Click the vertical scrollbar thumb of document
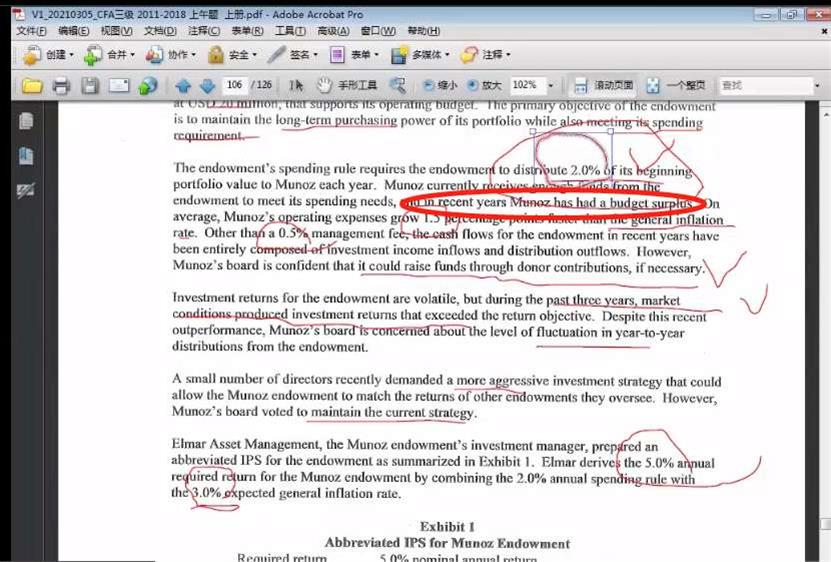Image resolution: width=831 pixels, height=562 pixels. tap(826, 524)
